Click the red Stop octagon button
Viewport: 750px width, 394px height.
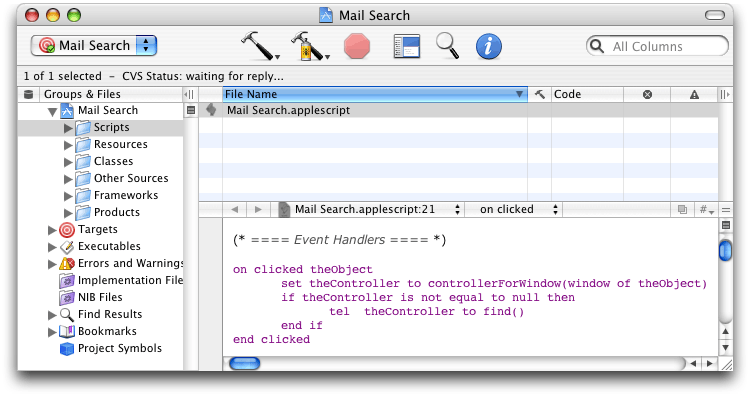click(x=357, y=46)
